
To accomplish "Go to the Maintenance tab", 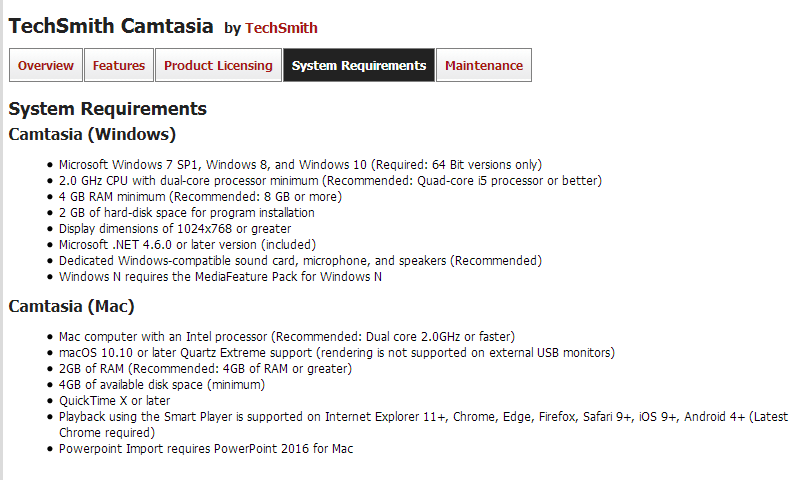I will pos(484,66).
